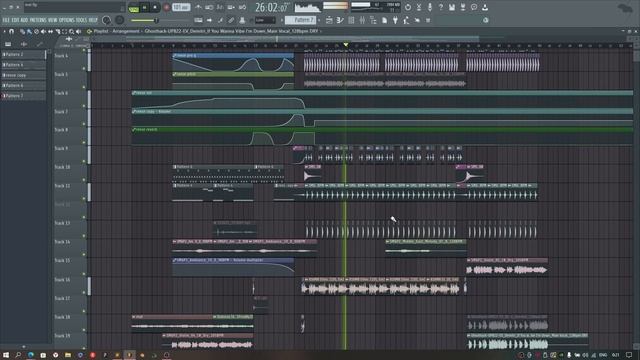Select the playlist Zoom magnifier tool

[71, 31]
